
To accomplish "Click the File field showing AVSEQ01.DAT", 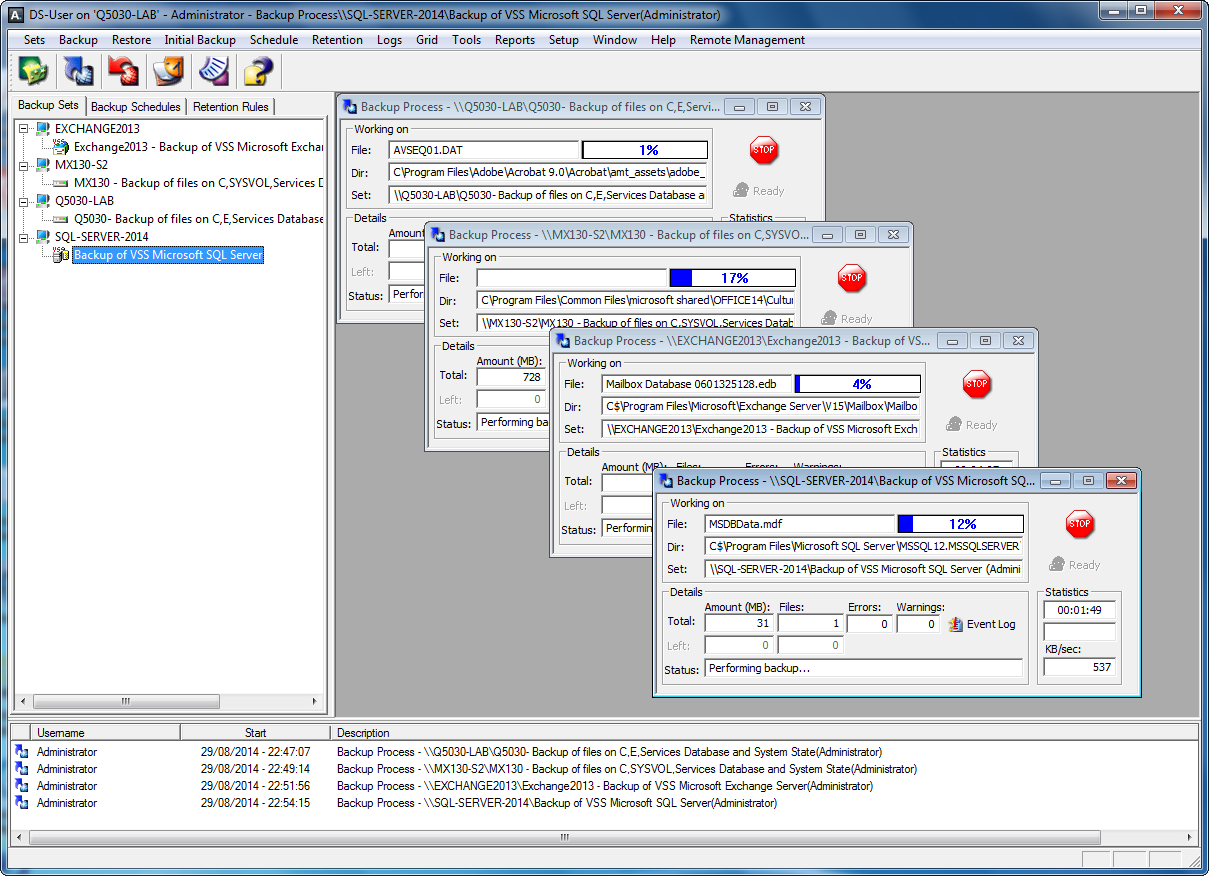I will [484, 150].
